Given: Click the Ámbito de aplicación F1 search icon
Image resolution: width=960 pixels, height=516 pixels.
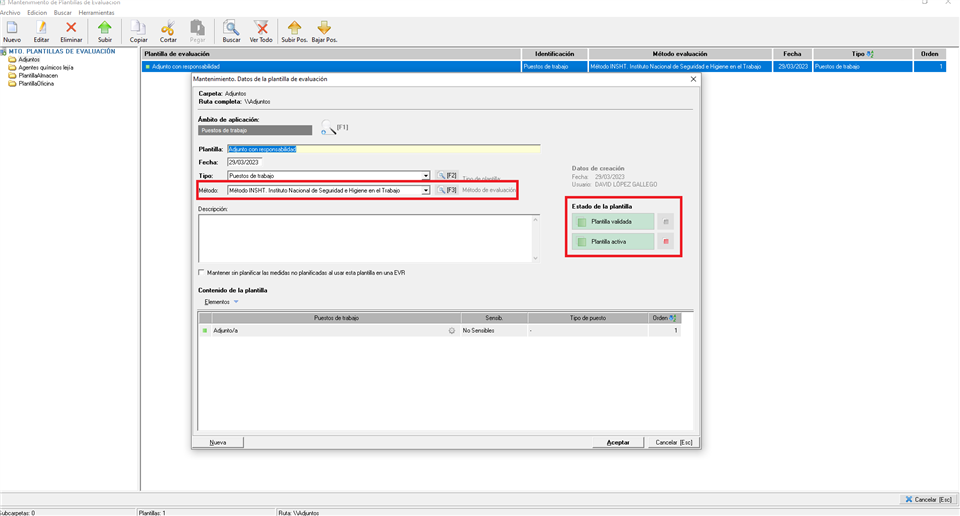Looking at the screenshot, I should coord(328,128).
